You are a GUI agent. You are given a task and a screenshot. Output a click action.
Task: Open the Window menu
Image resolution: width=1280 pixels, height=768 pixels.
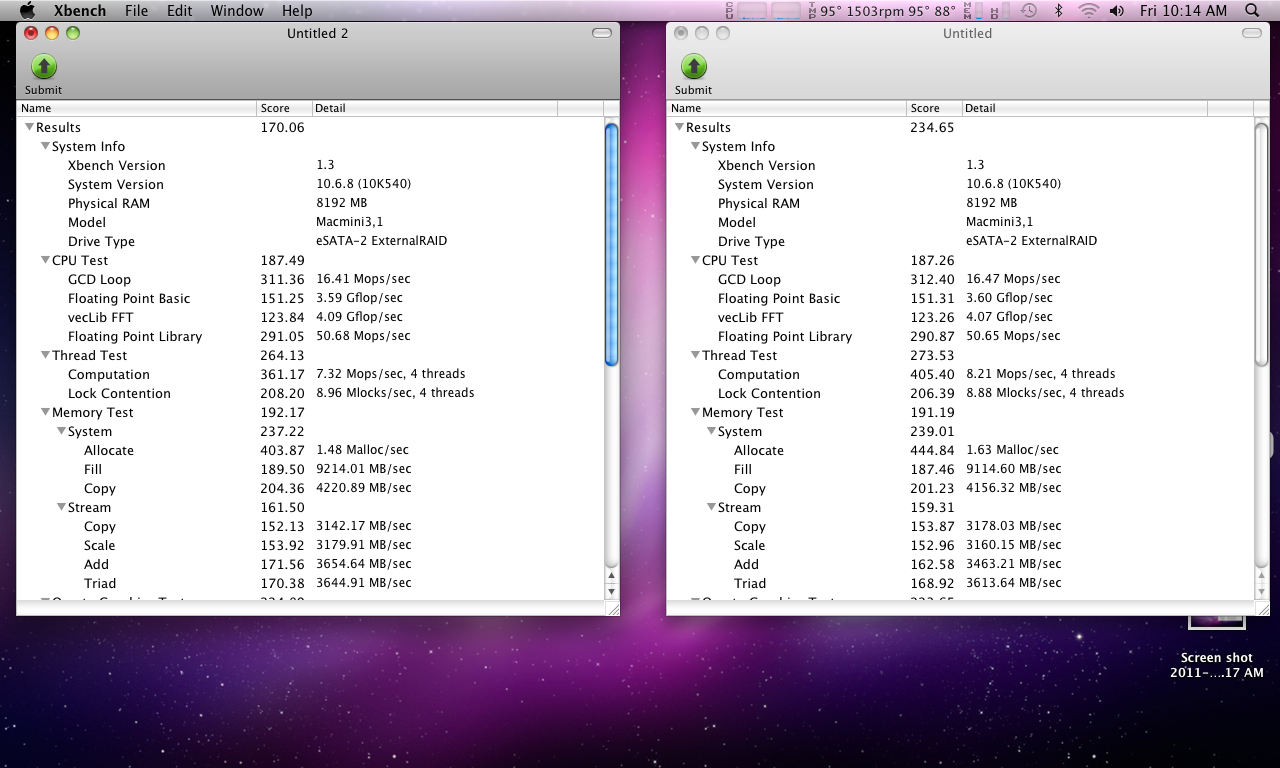(x=237, y=10)
